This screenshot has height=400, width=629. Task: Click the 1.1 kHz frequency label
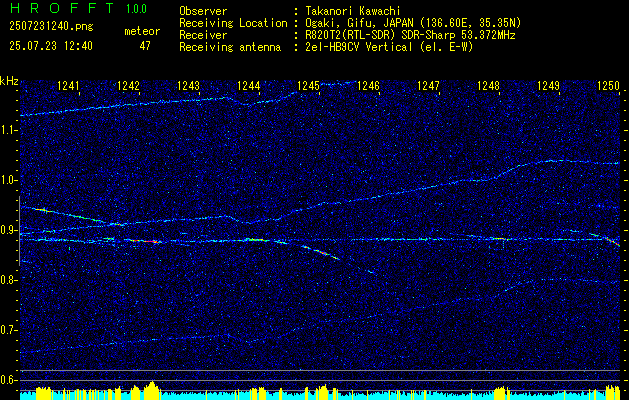click(8, 130)
